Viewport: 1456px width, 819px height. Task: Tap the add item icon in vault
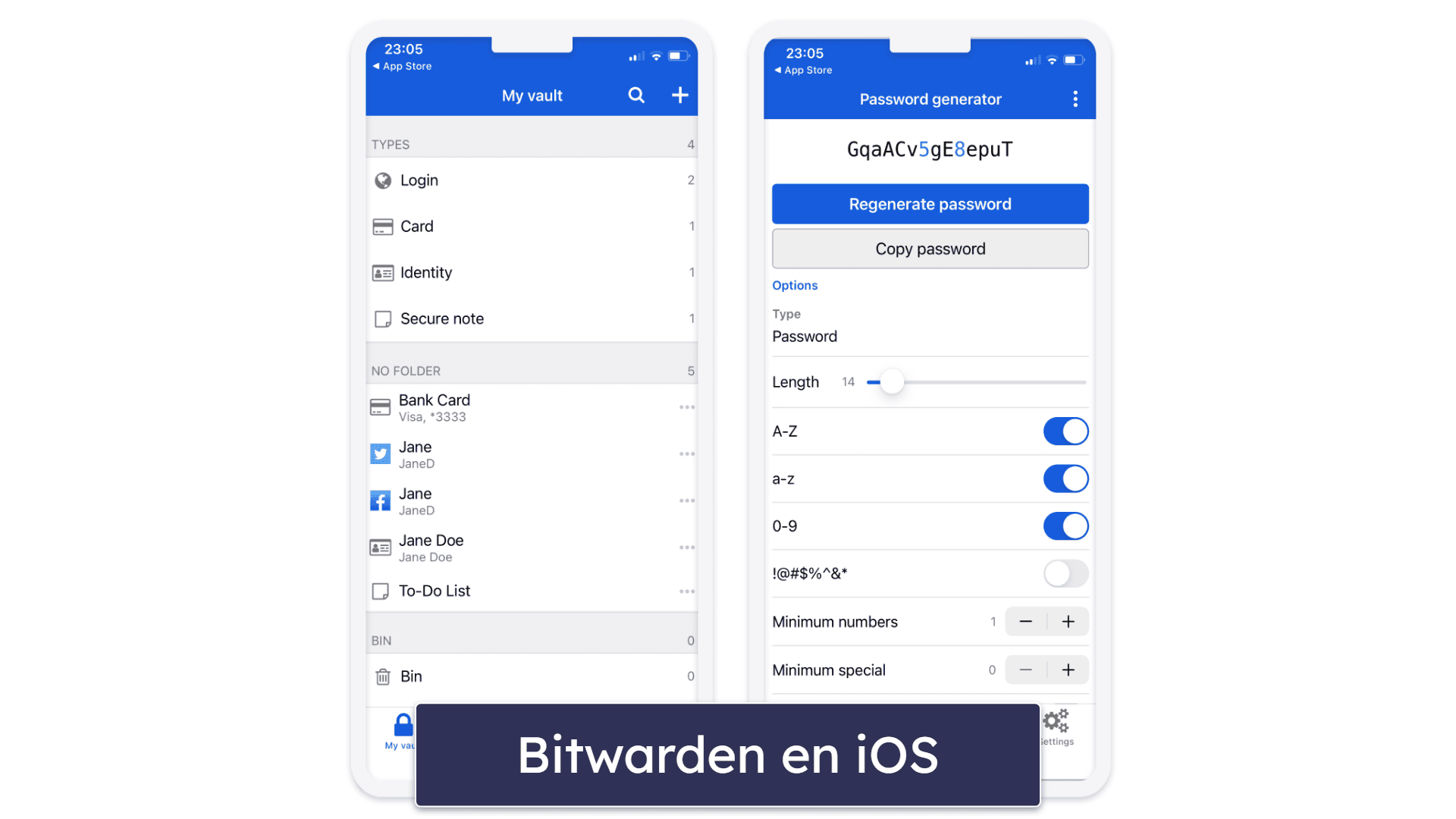[x=680, y=95]
